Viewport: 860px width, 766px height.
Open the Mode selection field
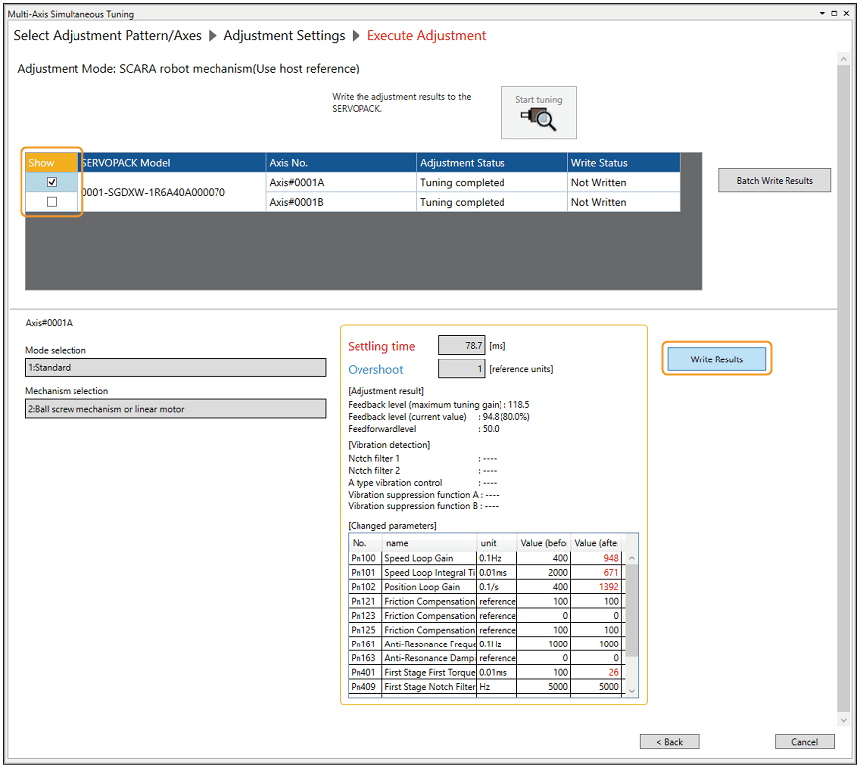tap(175, 367)
